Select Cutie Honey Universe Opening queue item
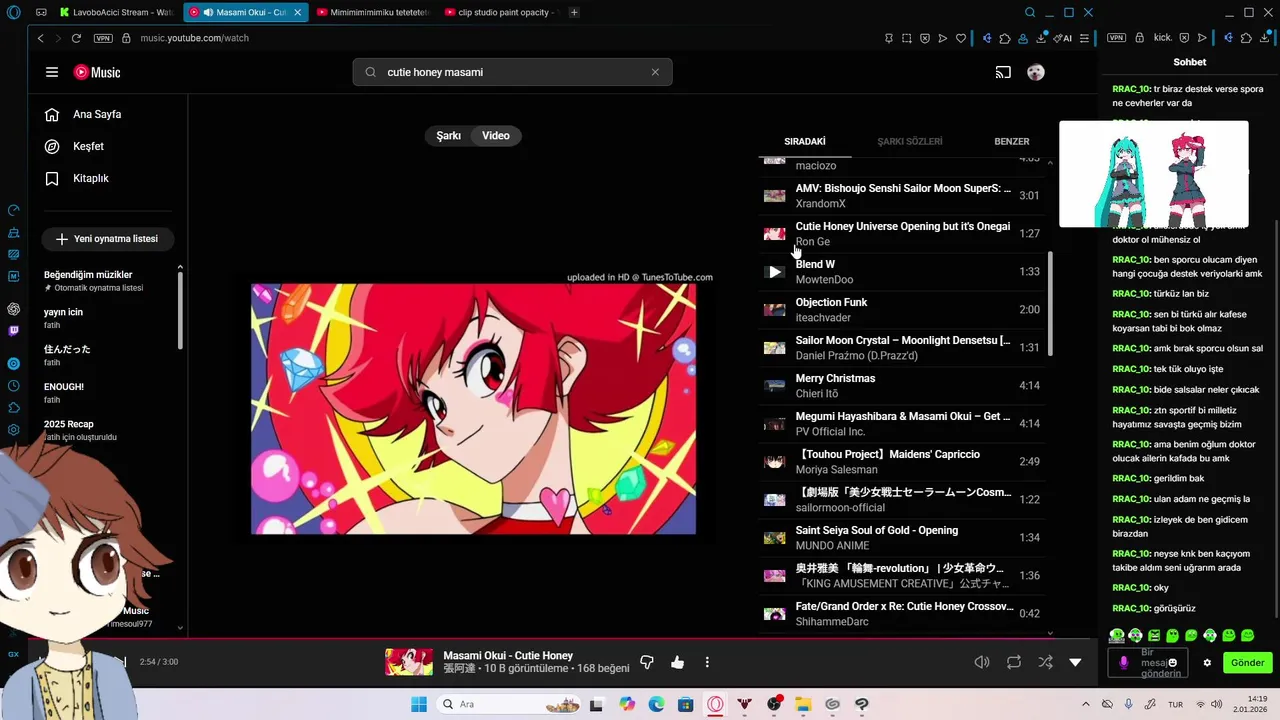The height and width of the screenshot is (720, 1280). 902,234
